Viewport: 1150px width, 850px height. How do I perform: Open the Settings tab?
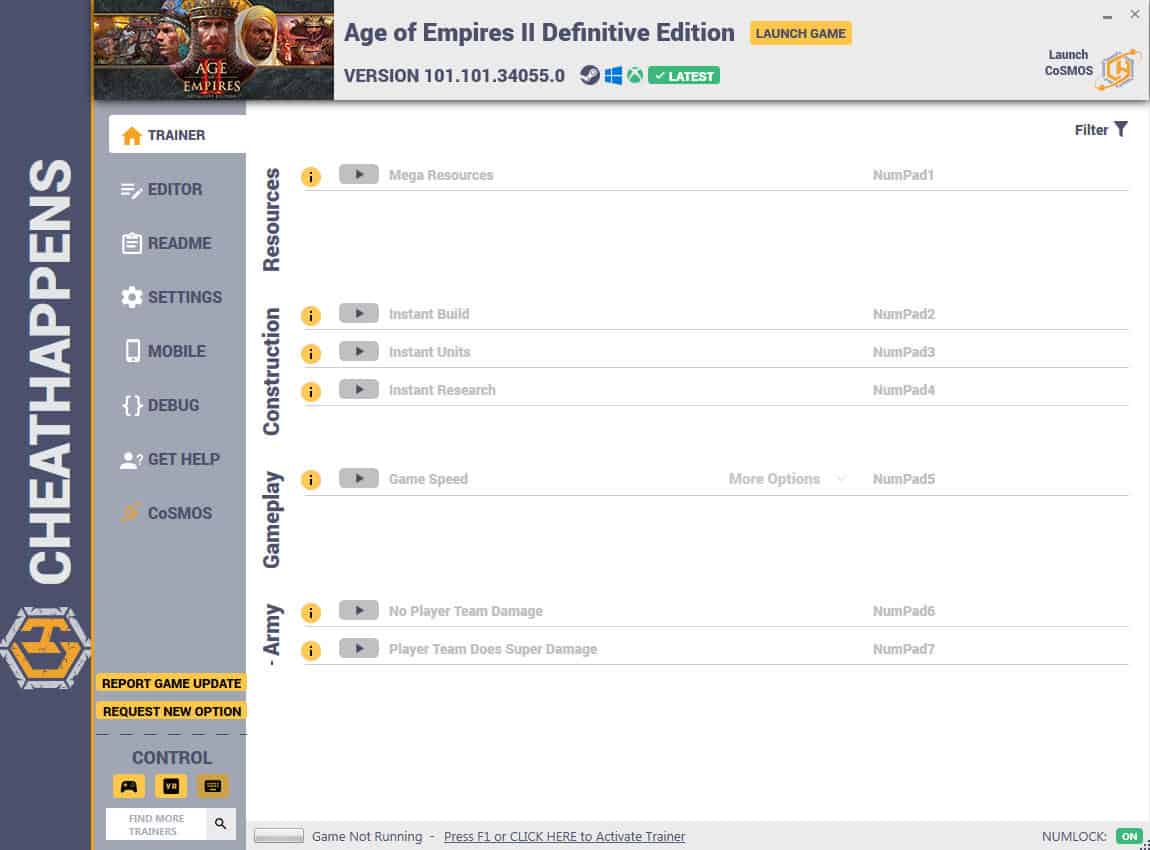(173, 297)
